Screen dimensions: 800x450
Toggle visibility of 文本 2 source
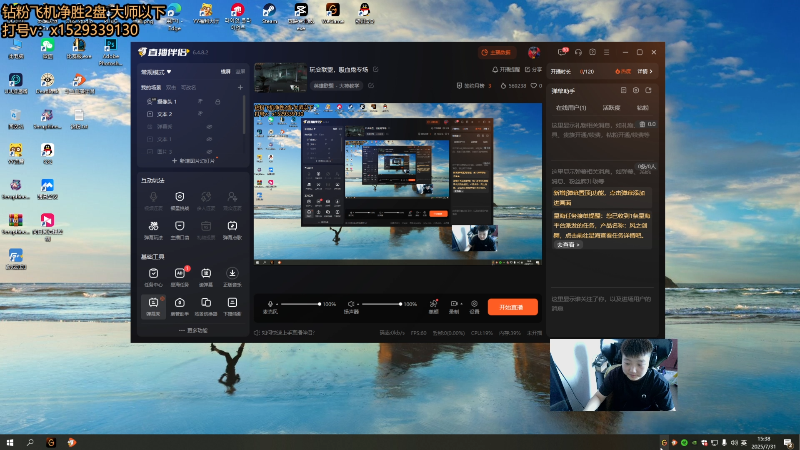pyautogui.click(x=200, y=114)
